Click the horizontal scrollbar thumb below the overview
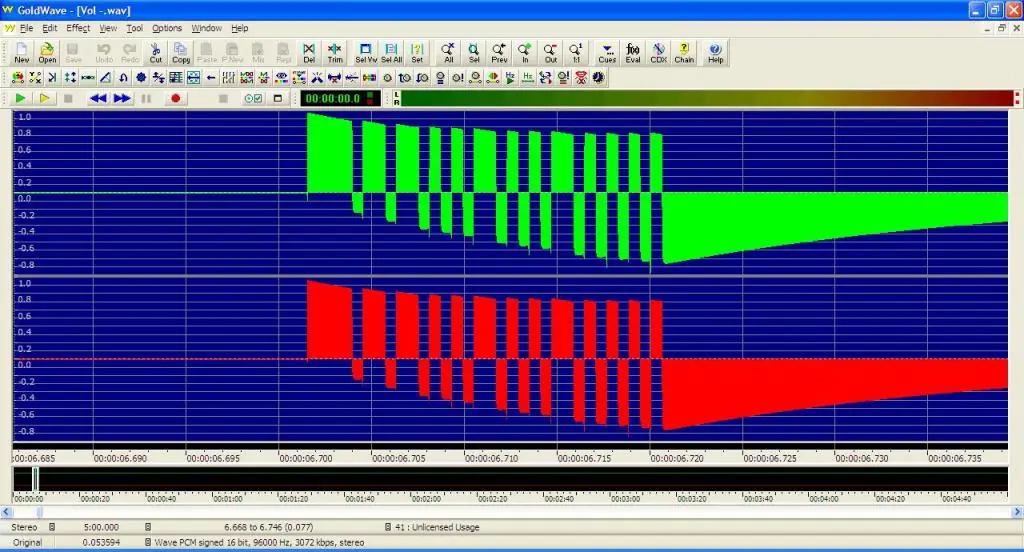The height and width of the screenshot is (552, 1024). tap(39, 513)
